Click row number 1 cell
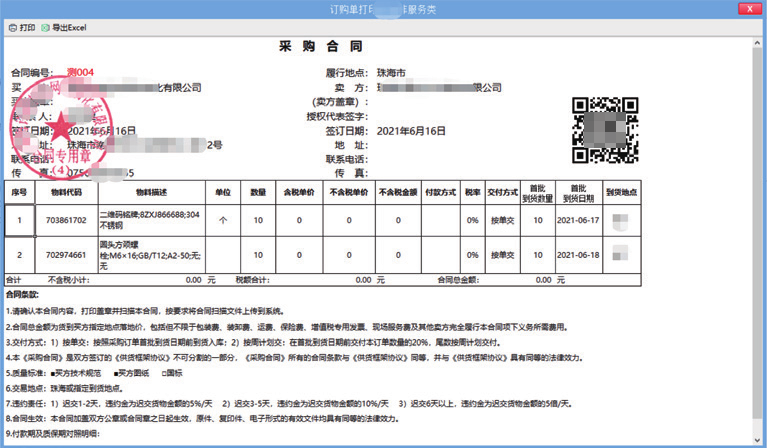This screenshot has width=767, height=448. 20,221
